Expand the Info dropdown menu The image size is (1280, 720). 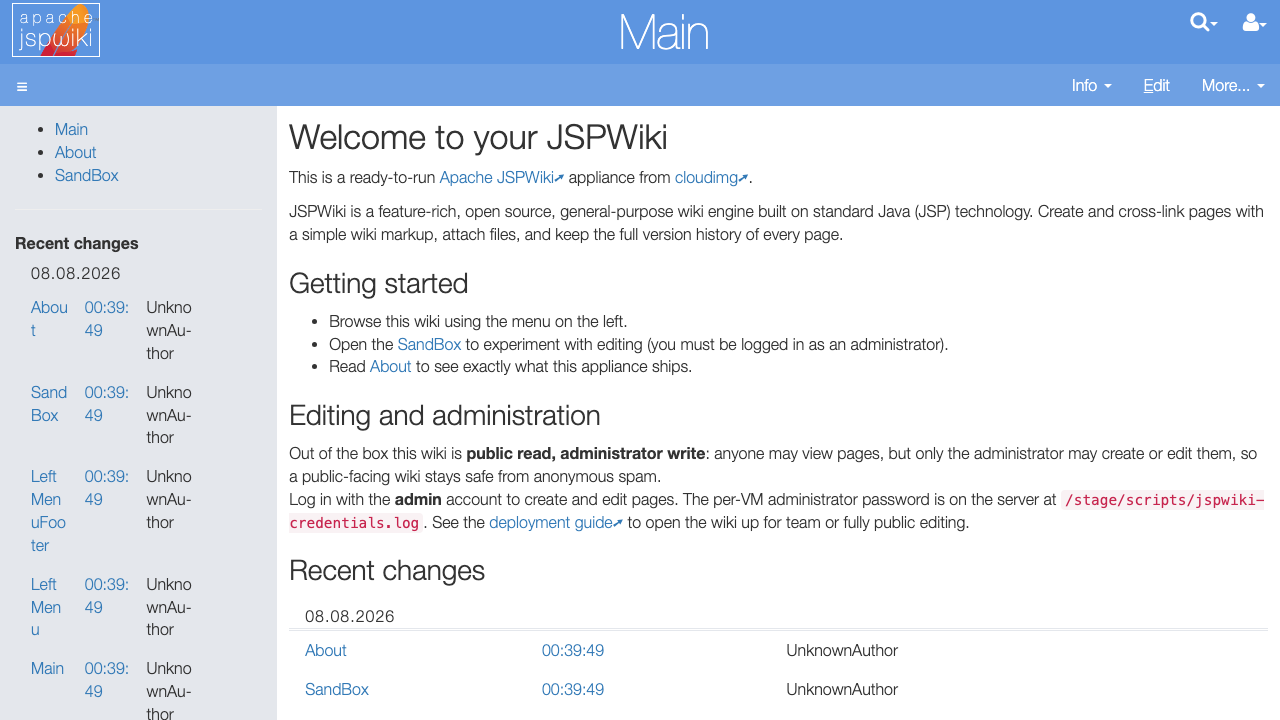pyautogui.click(x=1091, y=86)
